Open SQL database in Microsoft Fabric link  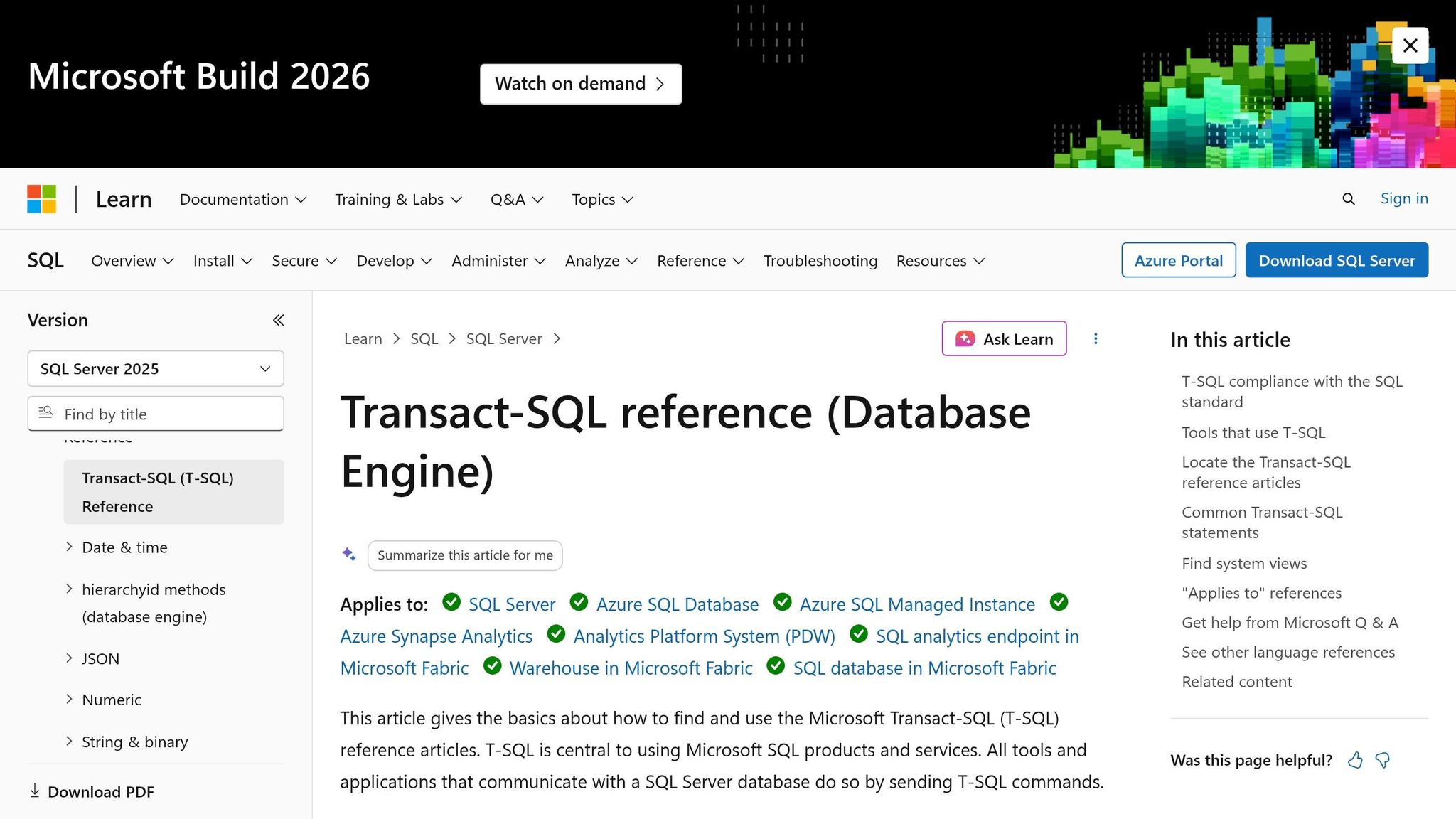[x=925, y=668]
